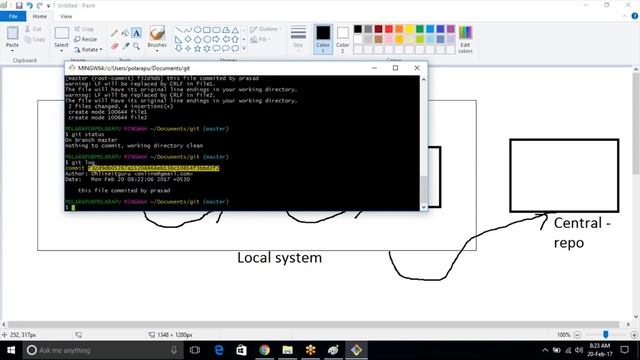Viewport: 640px width, 360px height.
Task: Pick the purple color swatch
Action: (451, 29)
